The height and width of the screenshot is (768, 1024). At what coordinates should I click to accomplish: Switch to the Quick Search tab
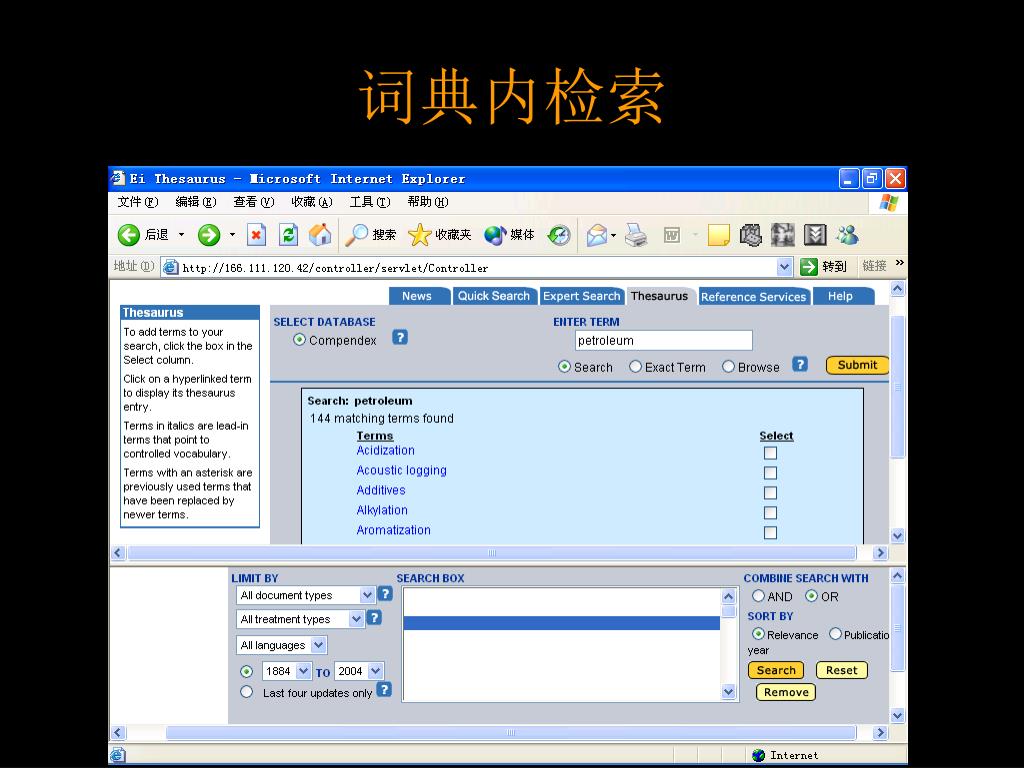point(494,296)
